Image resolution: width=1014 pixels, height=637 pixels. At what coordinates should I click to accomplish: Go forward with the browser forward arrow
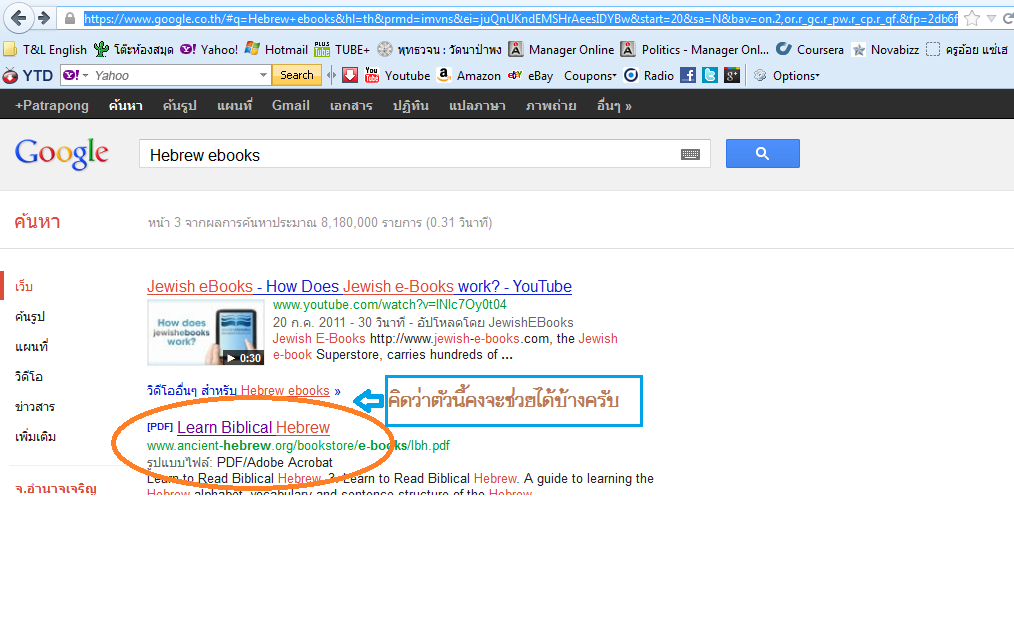pos(43,18)
